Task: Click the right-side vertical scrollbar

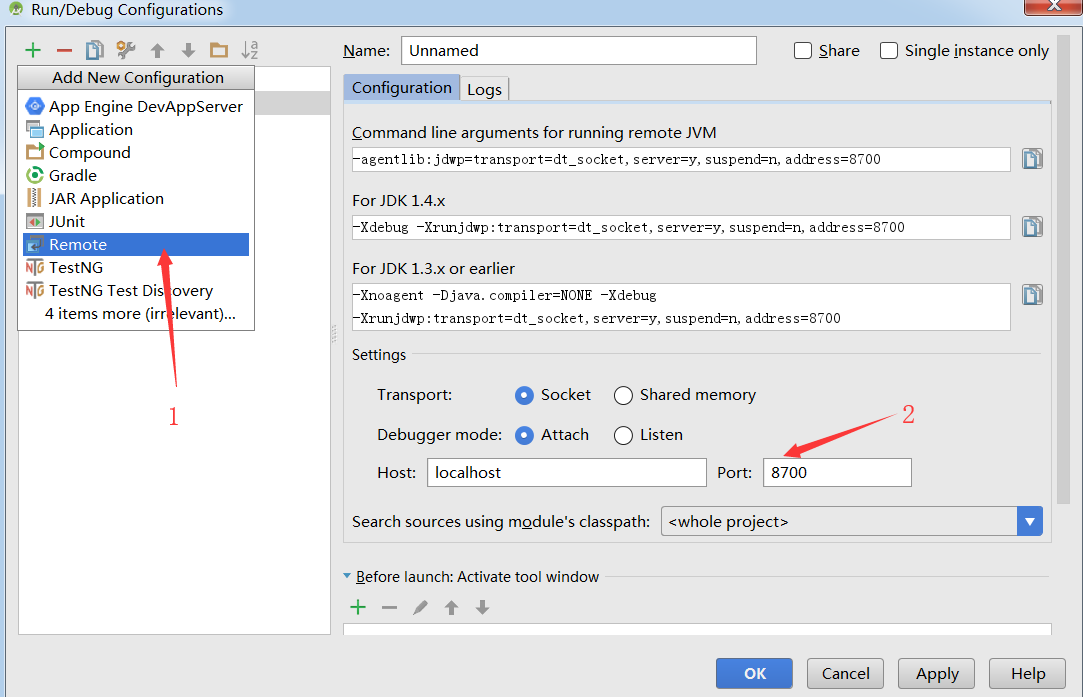Action: click(x=1063, y=269)
